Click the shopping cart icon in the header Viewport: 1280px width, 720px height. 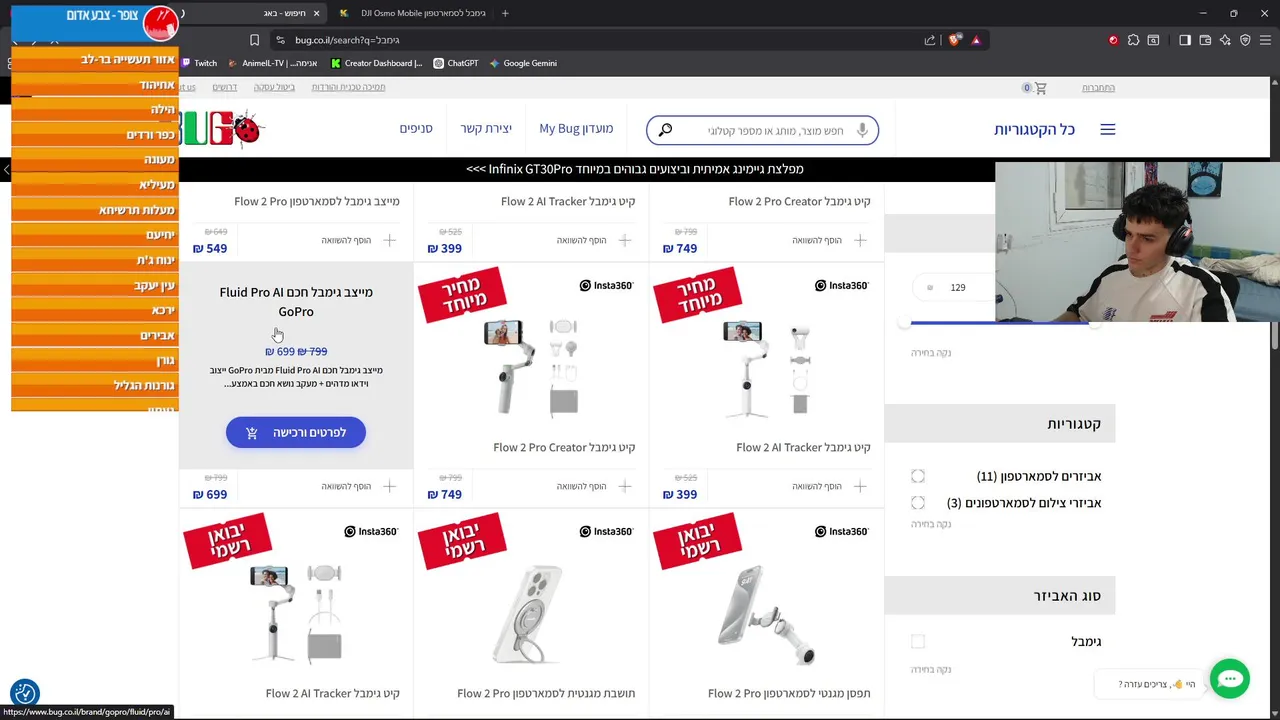(x=1040, y=88)
